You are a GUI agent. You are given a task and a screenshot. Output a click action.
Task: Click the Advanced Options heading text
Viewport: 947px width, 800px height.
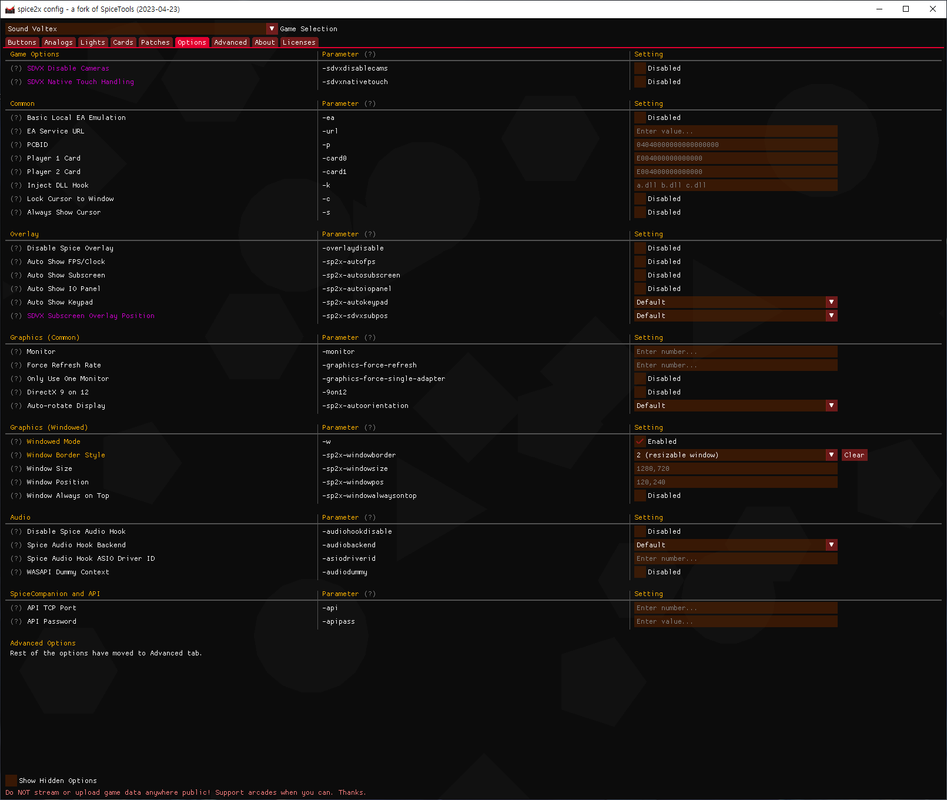(x=43, y=643)
